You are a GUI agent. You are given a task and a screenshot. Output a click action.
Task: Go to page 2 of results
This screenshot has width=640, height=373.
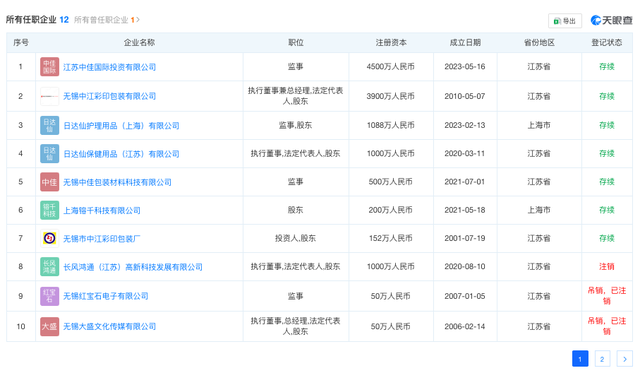tap(602, 359)
